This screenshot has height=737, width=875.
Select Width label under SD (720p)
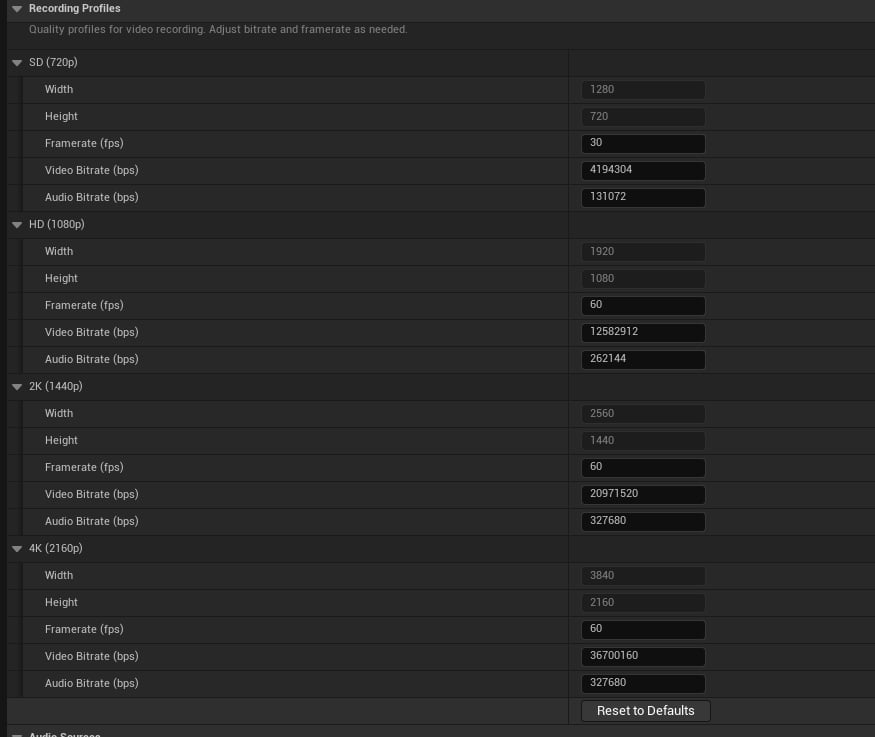(x=59, y=89)
